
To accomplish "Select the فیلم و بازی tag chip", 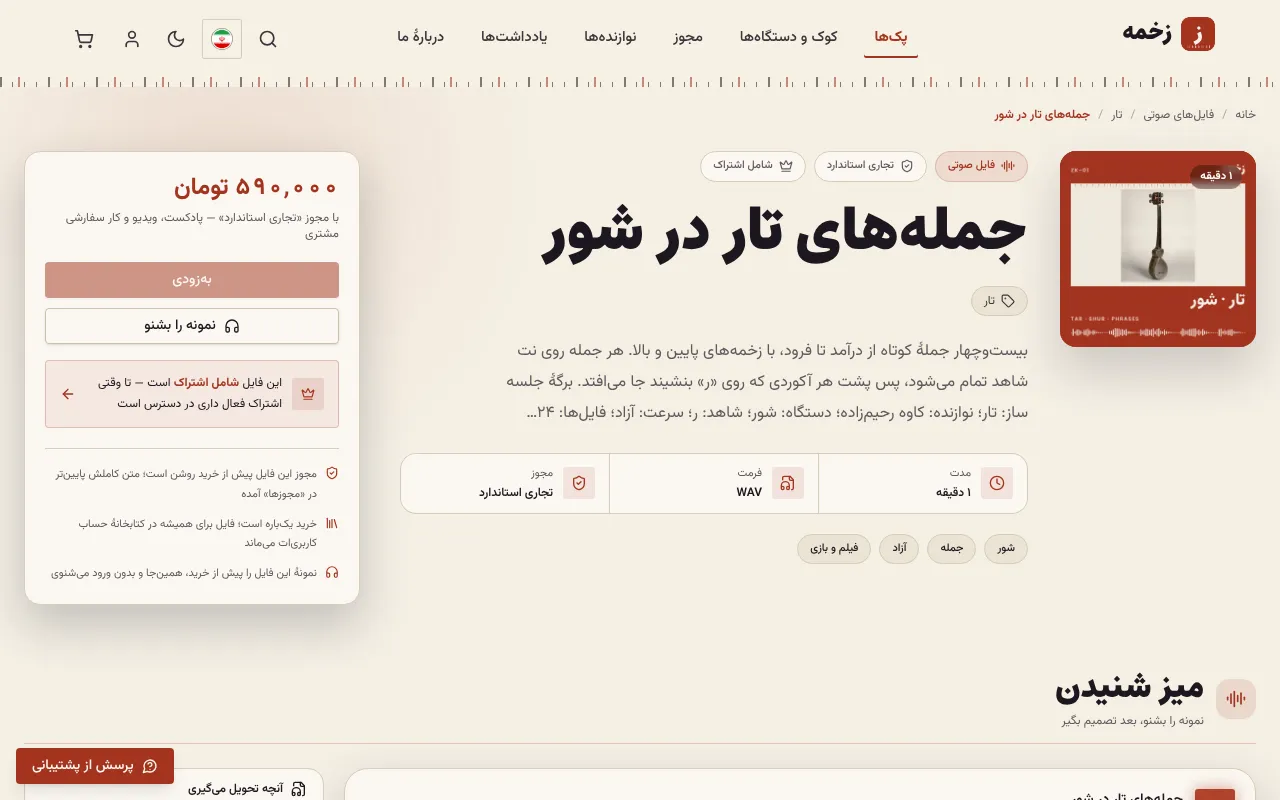I will pyautogui.click(x=834, y=549).
